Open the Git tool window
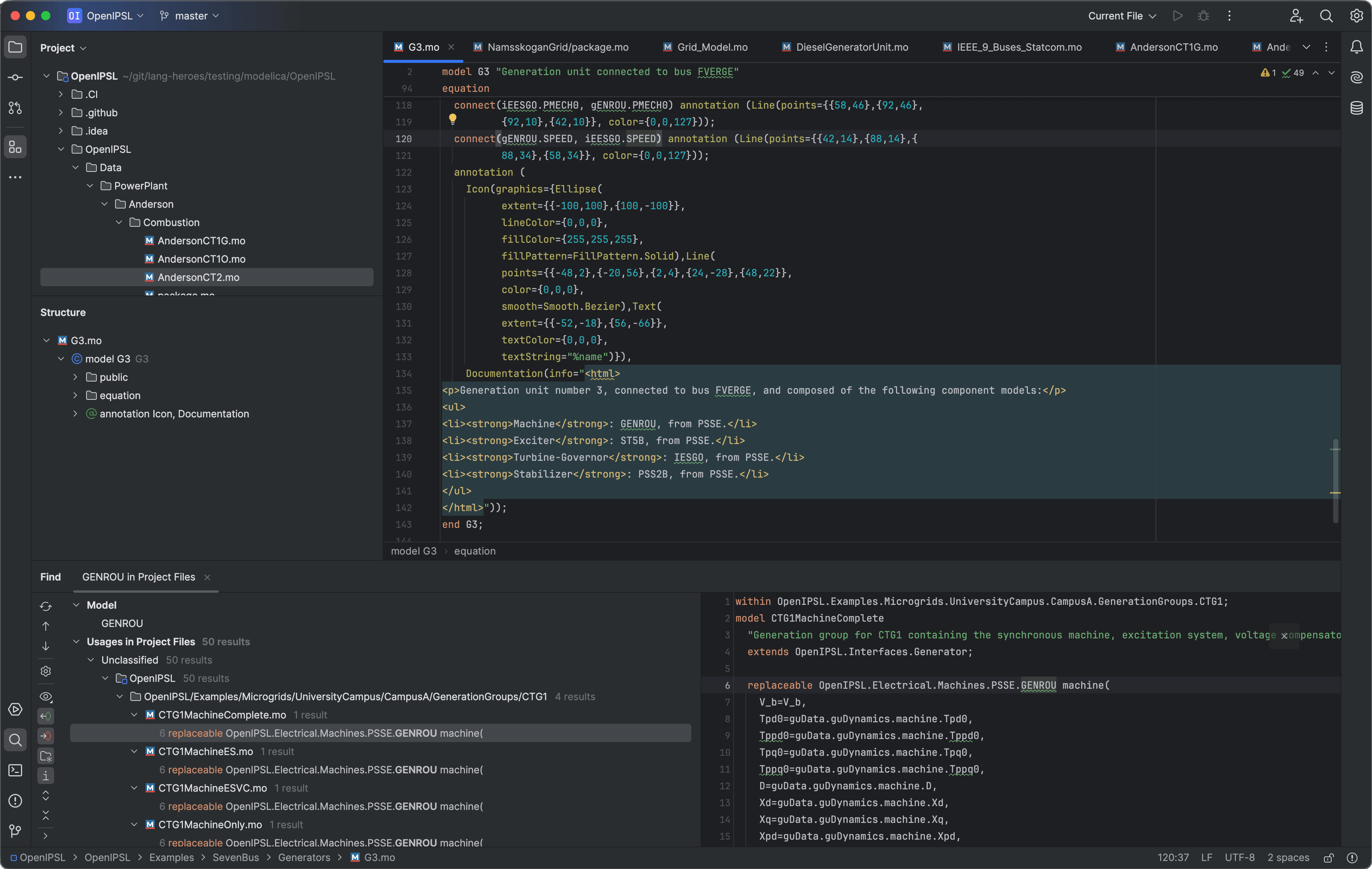1372x869 pixels. pos(15,831)
